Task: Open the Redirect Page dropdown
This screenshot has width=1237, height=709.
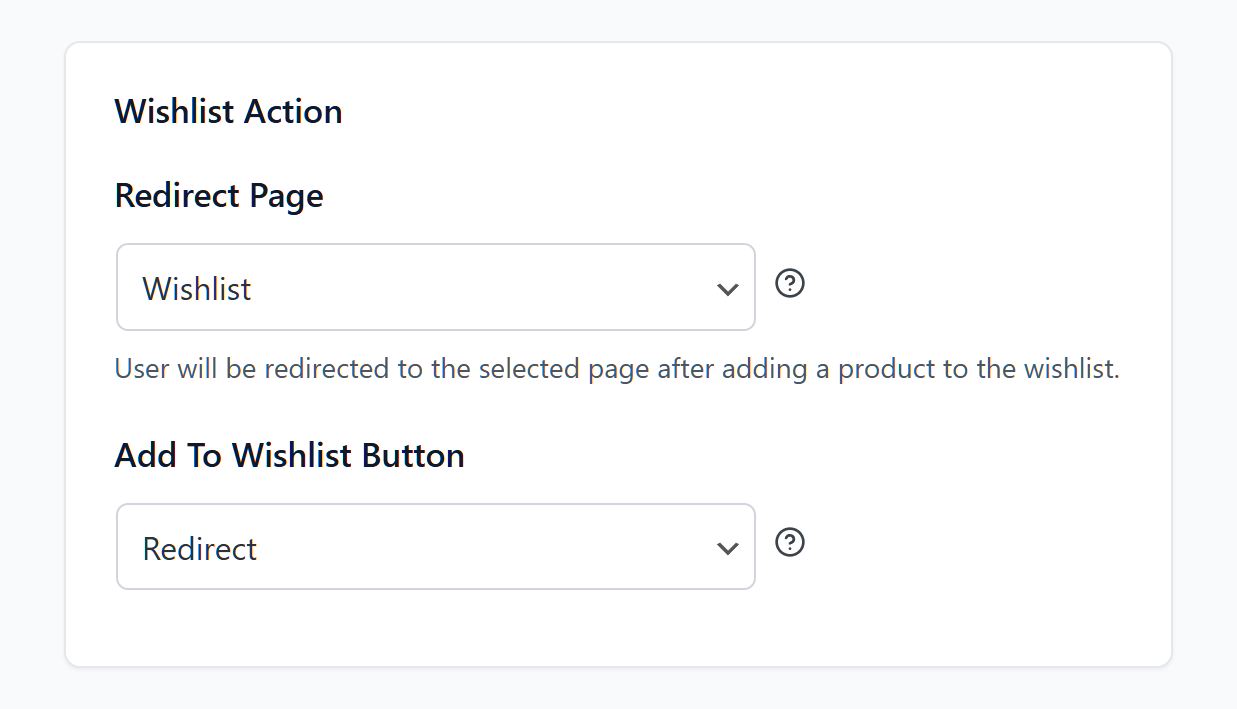Action: tap(435, 287)
